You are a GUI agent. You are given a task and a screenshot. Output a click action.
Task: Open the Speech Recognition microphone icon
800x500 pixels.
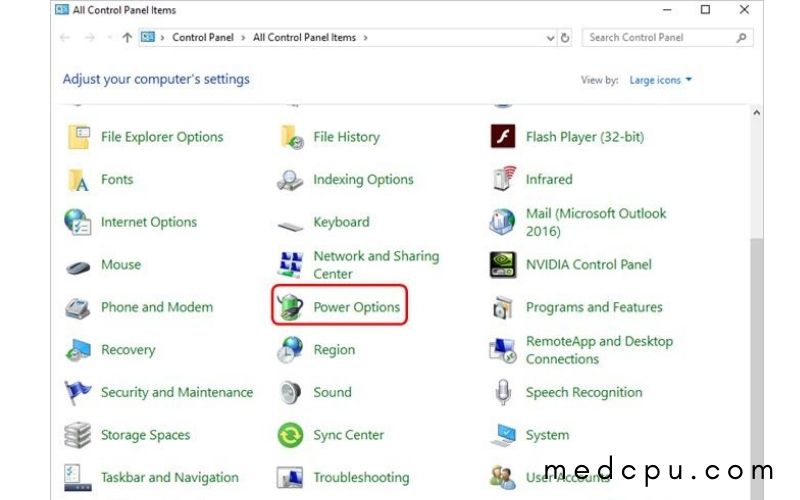coord(503,392)
